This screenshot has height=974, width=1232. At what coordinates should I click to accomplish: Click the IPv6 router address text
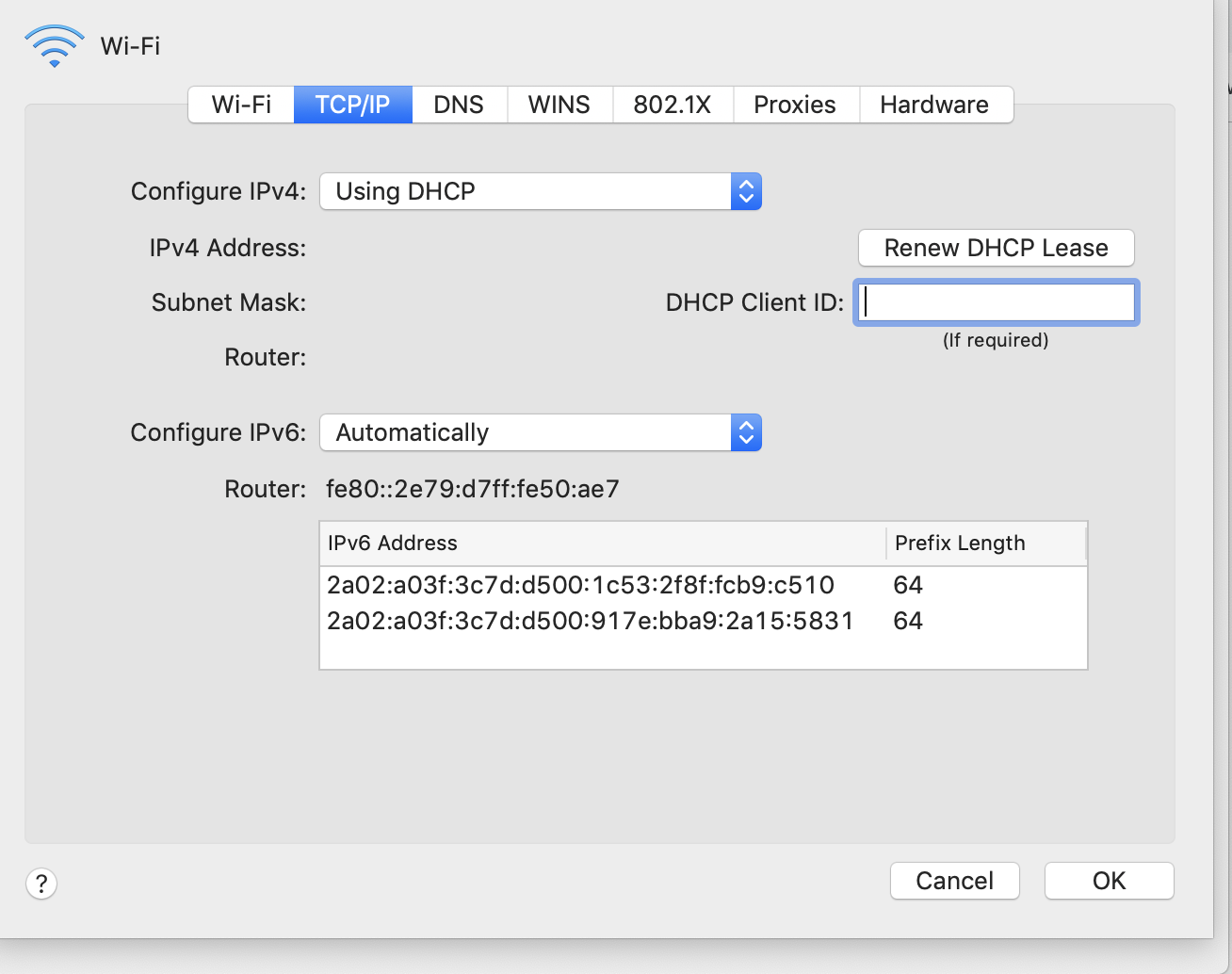coord(472,489)
